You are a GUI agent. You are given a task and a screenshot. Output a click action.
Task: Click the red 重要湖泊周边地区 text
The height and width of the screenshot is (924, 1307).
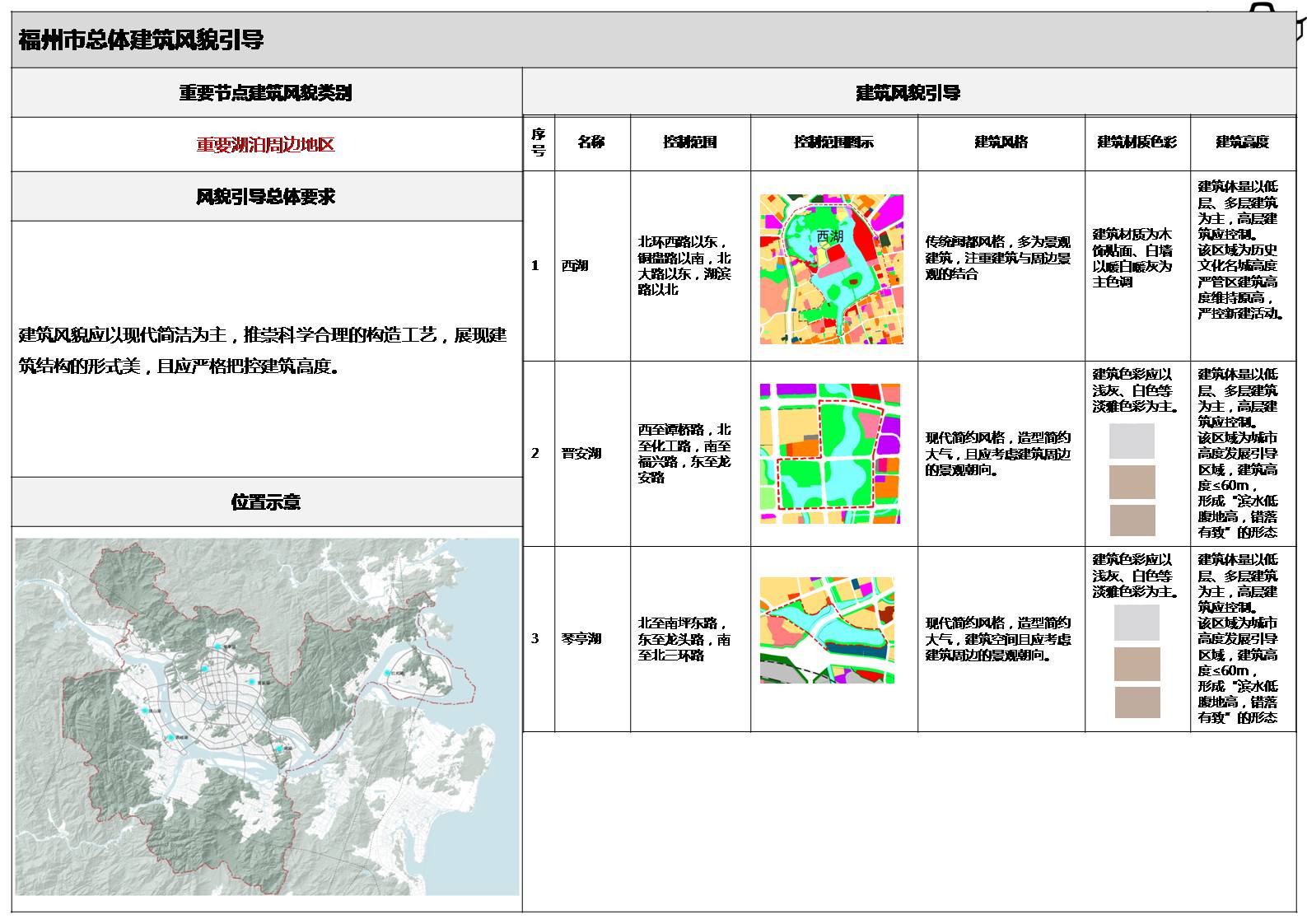coord(265,145)
